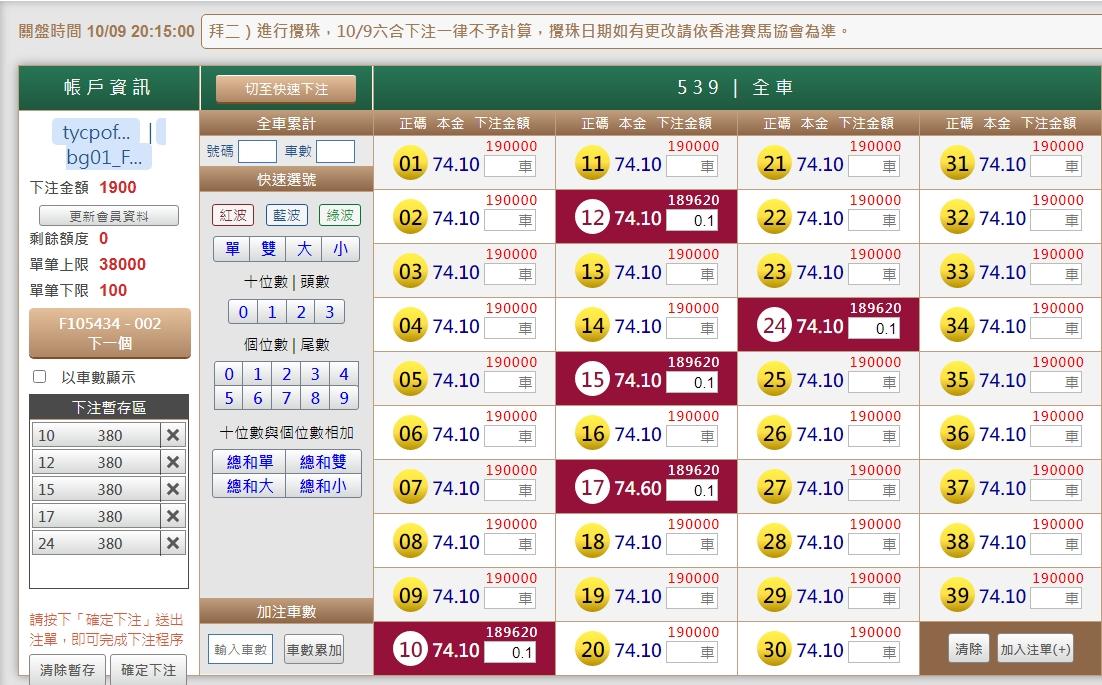Confirm the wager with 確定下注
Viewport: 1102px width, 685px height.
148,670
